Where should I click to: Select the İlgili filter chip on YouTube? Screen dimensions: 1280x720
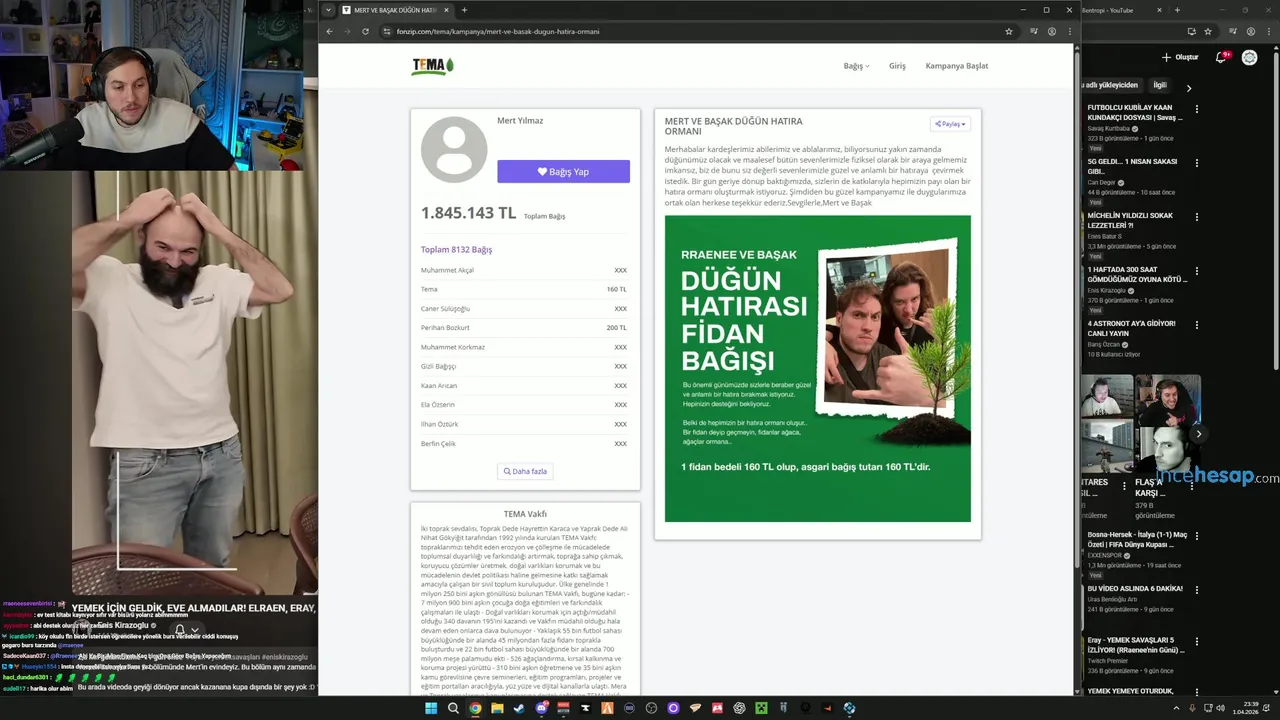(x=1160, y=85)
